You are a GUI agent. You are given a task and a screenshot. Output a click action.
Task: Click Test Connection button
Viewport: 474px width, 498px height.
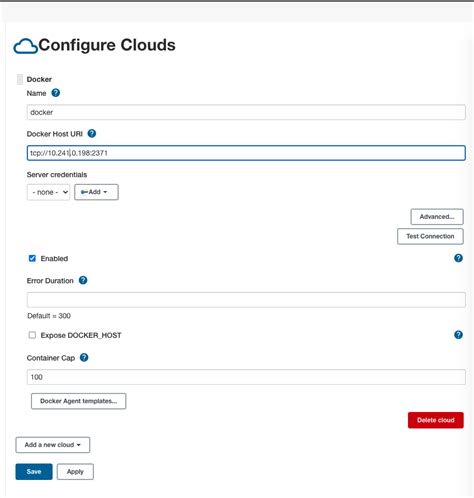coord(430,236)
